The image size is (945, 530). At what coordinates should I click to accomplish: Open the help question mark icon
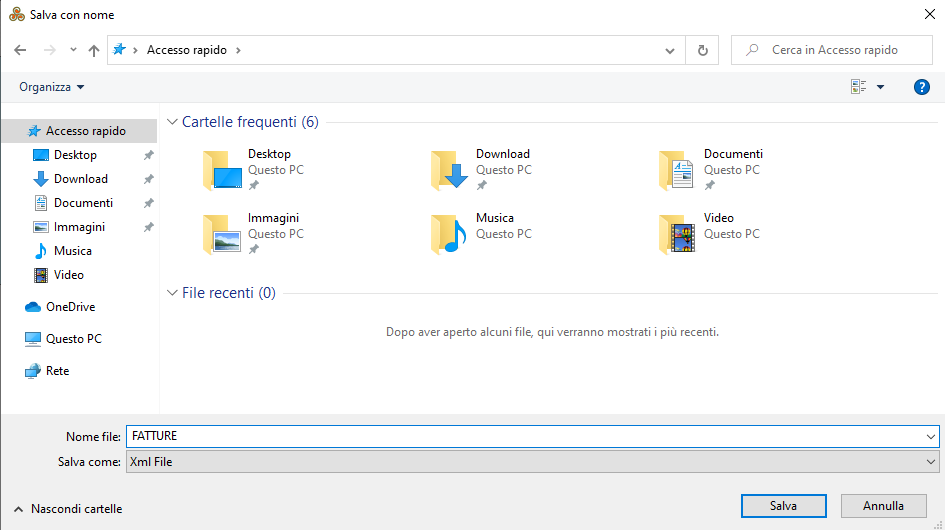(x=922, y=87)
